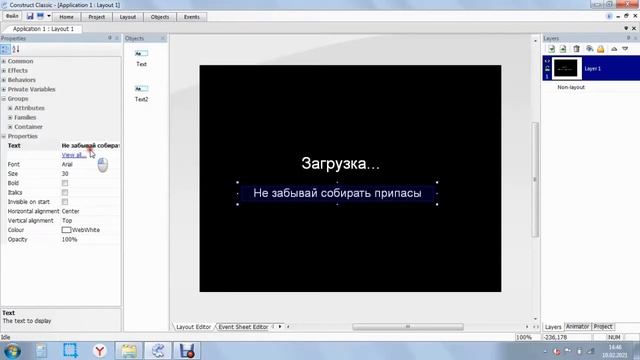This screenshot has width=640, height=360.
Task: Open the quick access toolbar dropdown arrow
Action: (49, 16)
